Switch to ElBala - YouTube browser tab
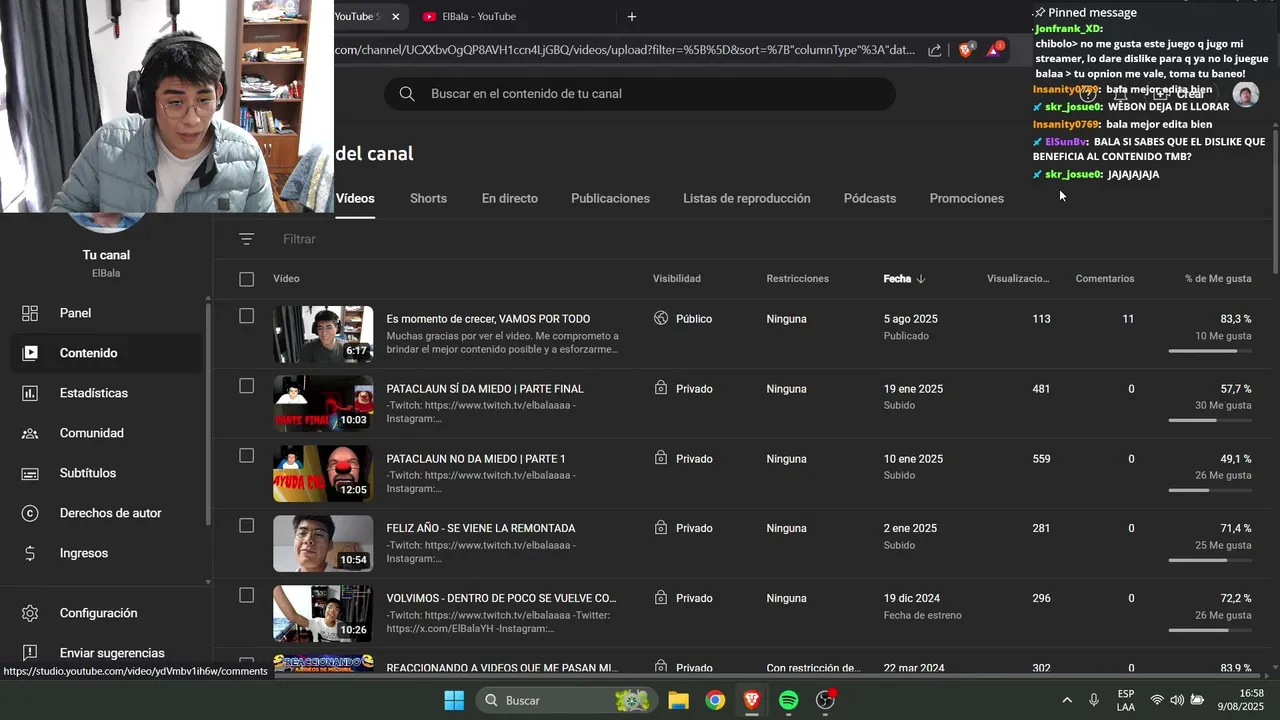 click(x=480, y=16)
